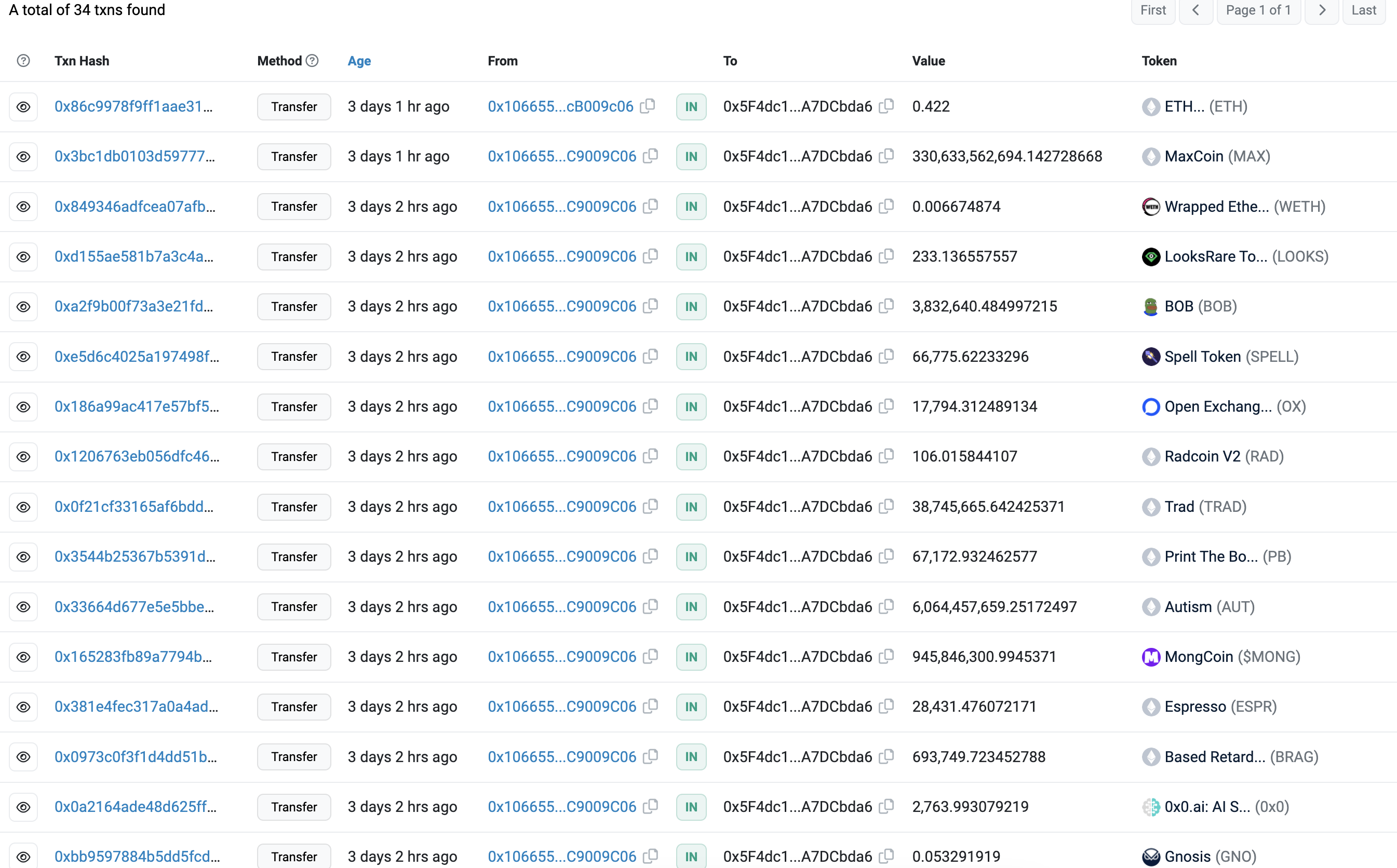Go to previous page with left chevron
1397x868 pixels.
[1196, 10]
